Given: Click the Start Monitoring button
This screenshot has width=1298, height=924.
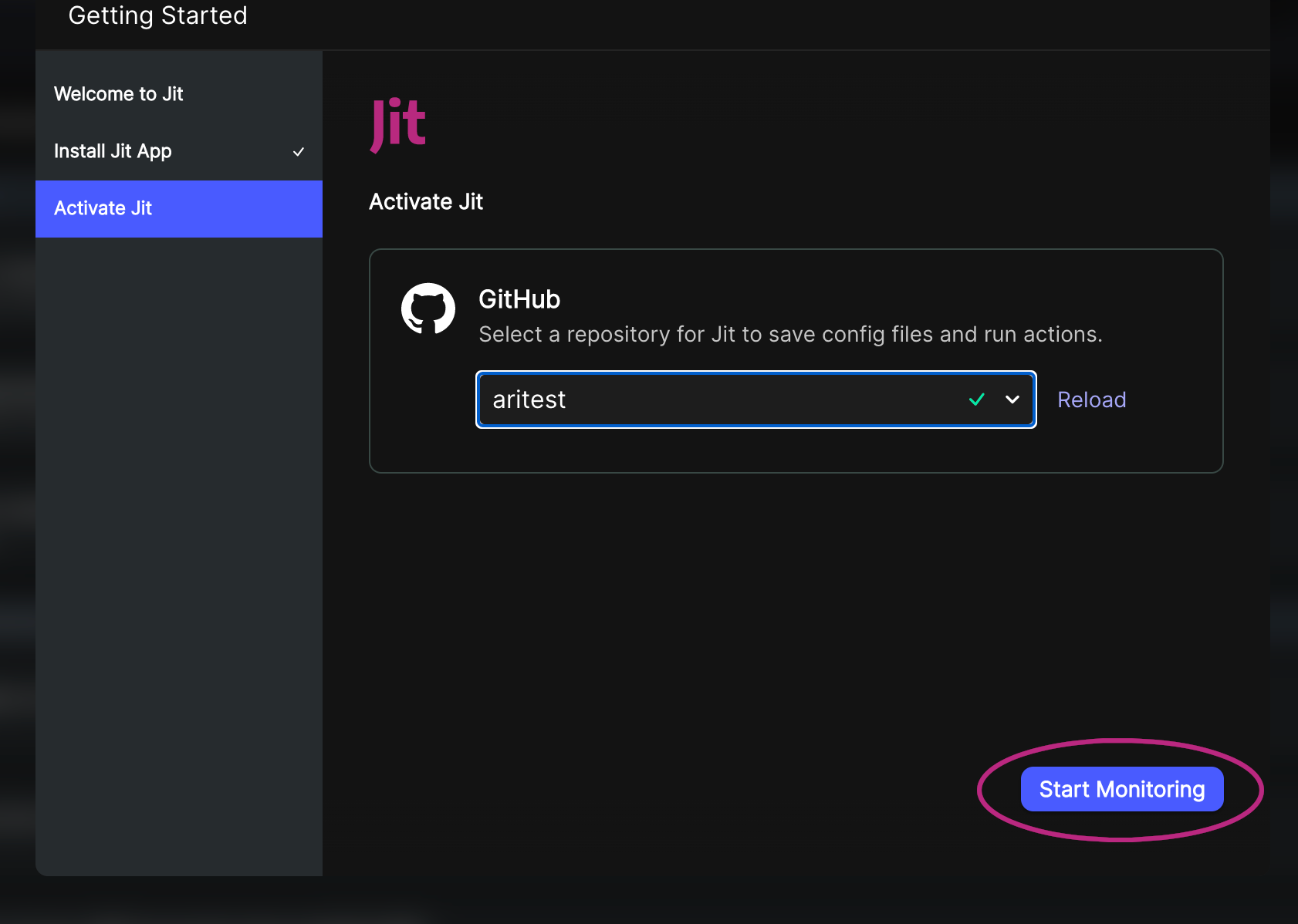Looking at the screenshot, I should tap(1122, 789).
